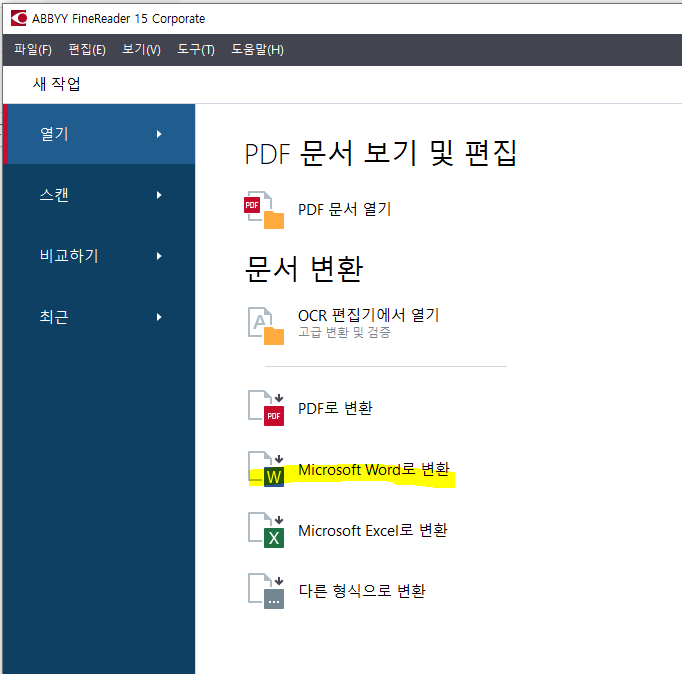Click Microsoft Word로 변환 link

pos(374,470)
